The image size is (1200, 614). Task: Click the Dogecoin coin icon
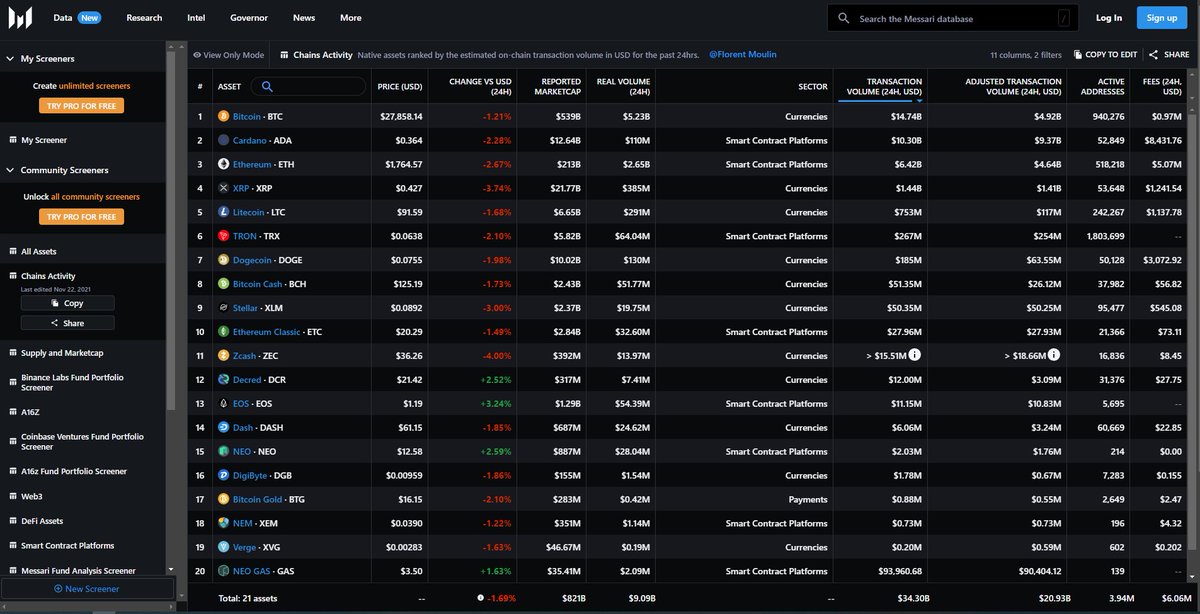tap(223, 260)
